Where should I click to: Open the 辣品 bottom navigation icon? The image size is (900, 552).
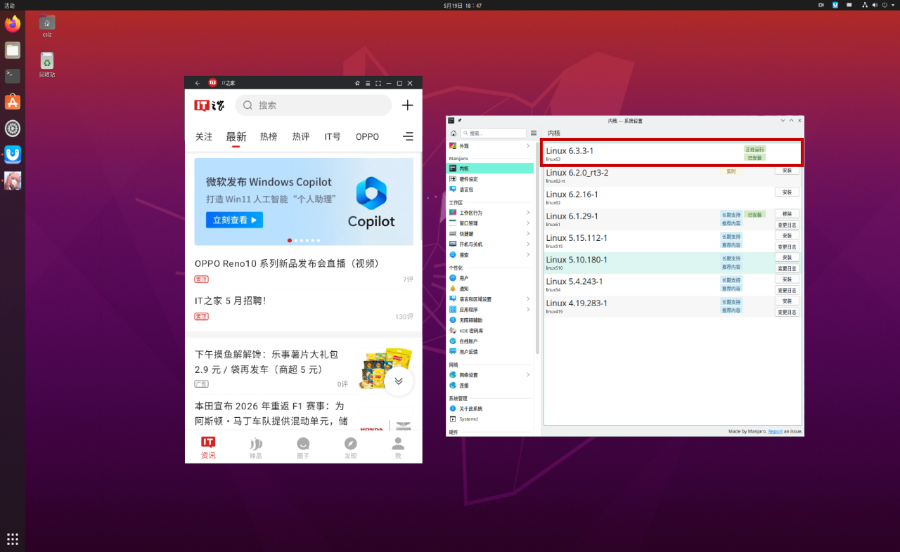(255, 448)
